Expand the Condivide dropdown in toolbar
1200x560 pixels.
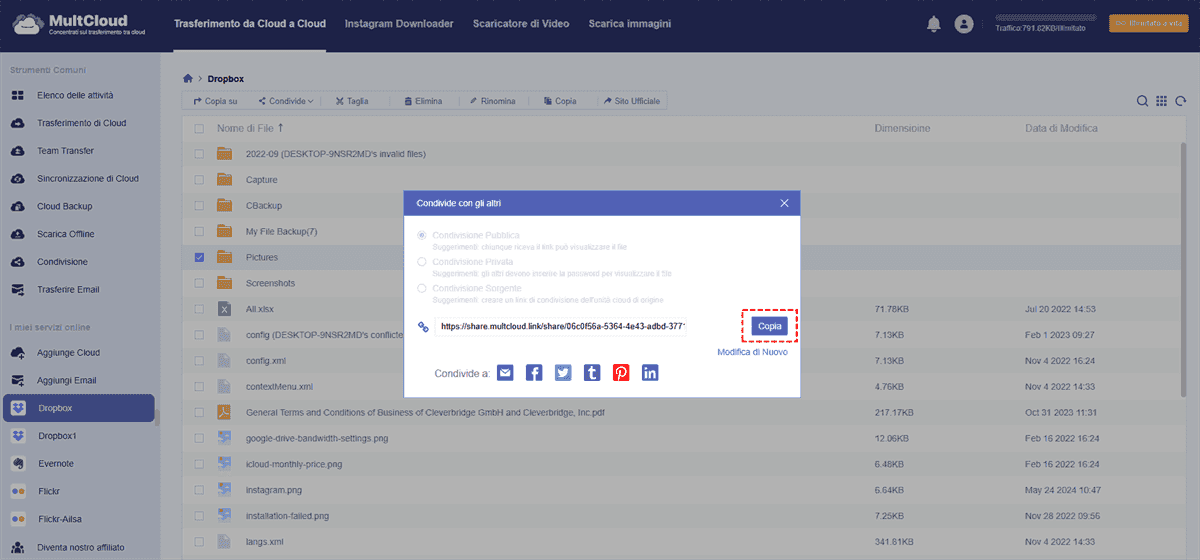285,101
